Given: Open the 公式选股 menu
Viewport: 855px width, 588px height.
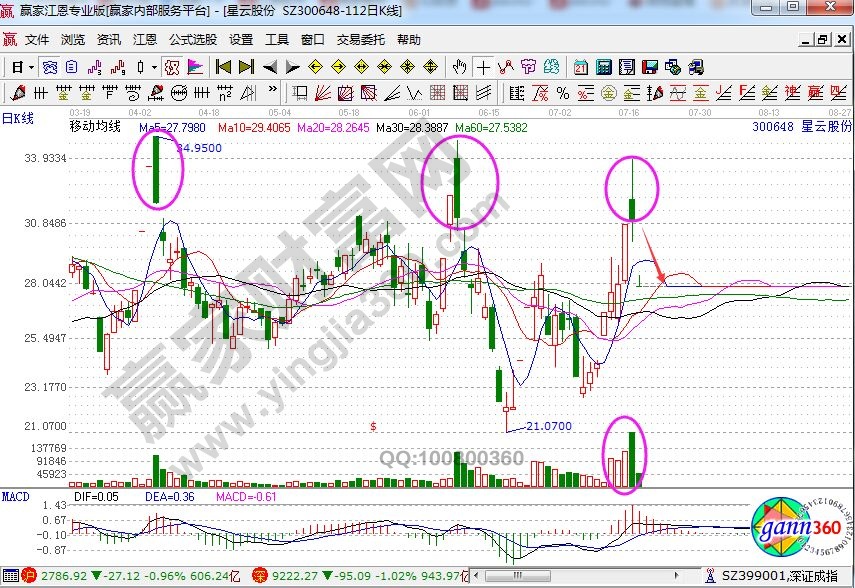Looking at the screenshot, I should (193, 40).
